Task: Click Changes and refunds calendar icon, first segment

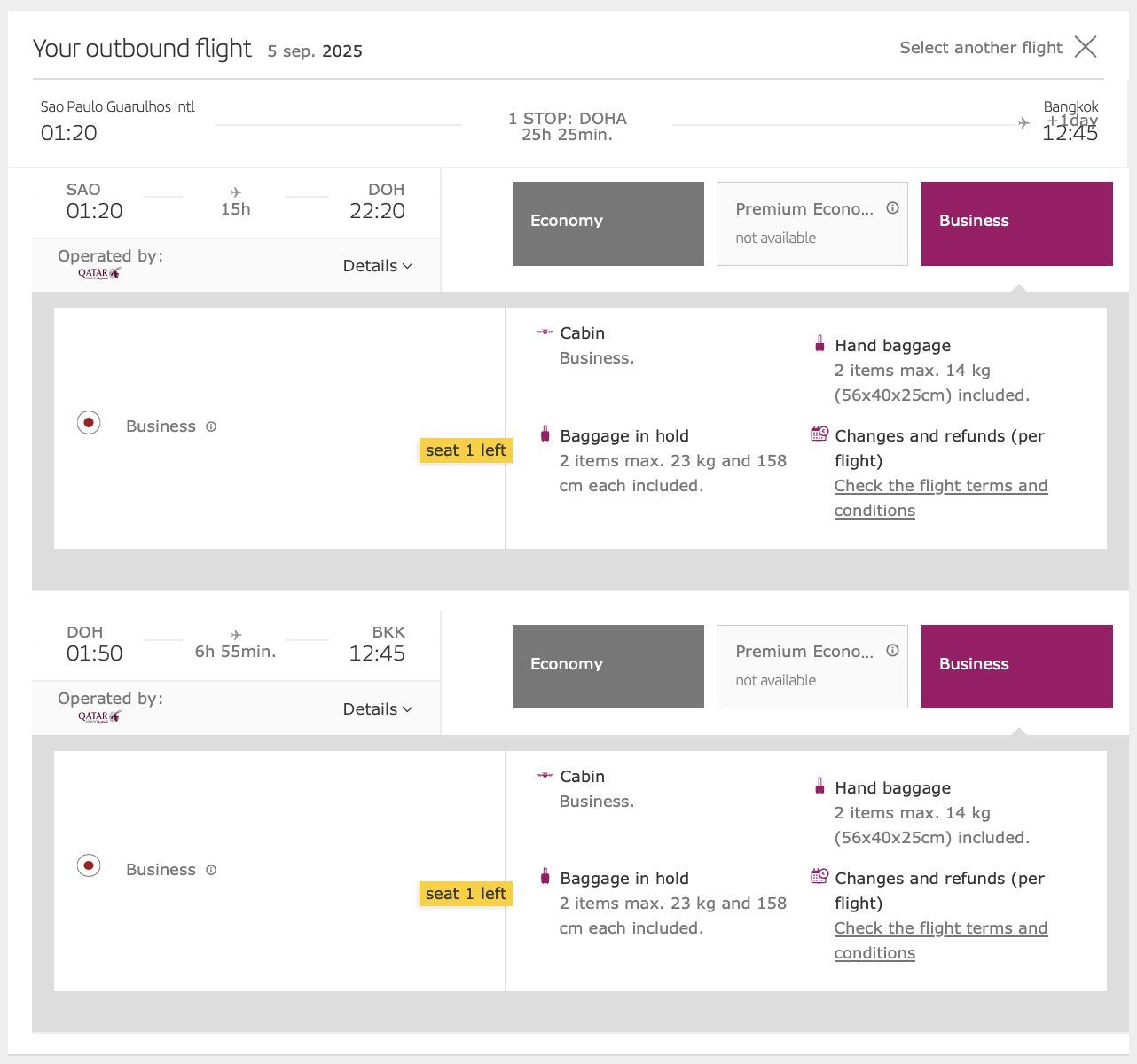Action: pyautogui.click(x=819, y=434)
